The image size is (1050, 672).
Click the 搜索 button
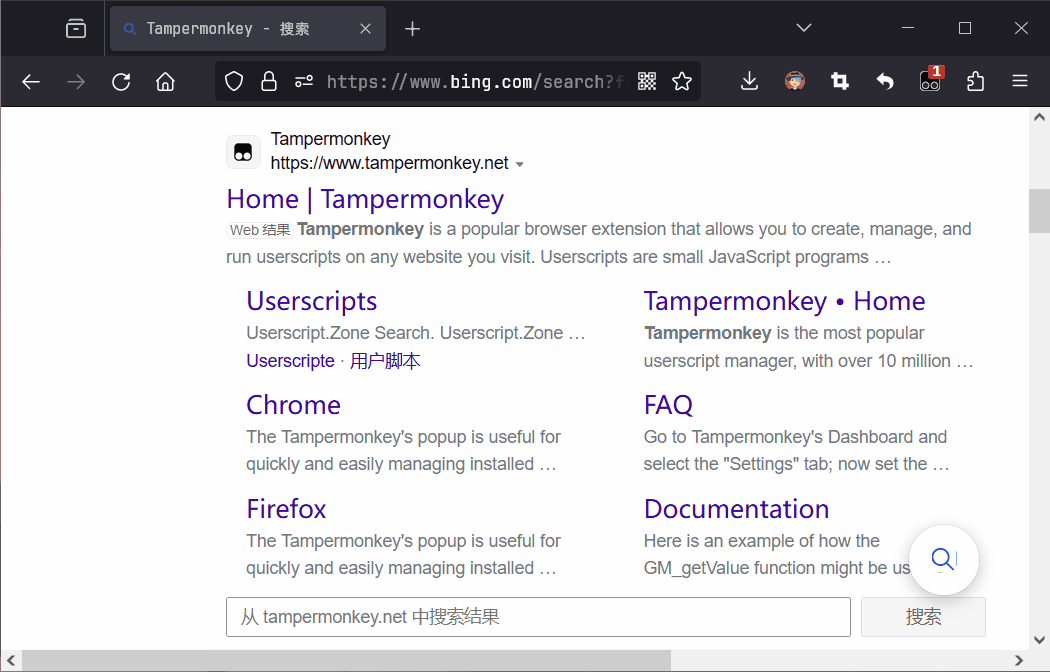click(923, 616)
